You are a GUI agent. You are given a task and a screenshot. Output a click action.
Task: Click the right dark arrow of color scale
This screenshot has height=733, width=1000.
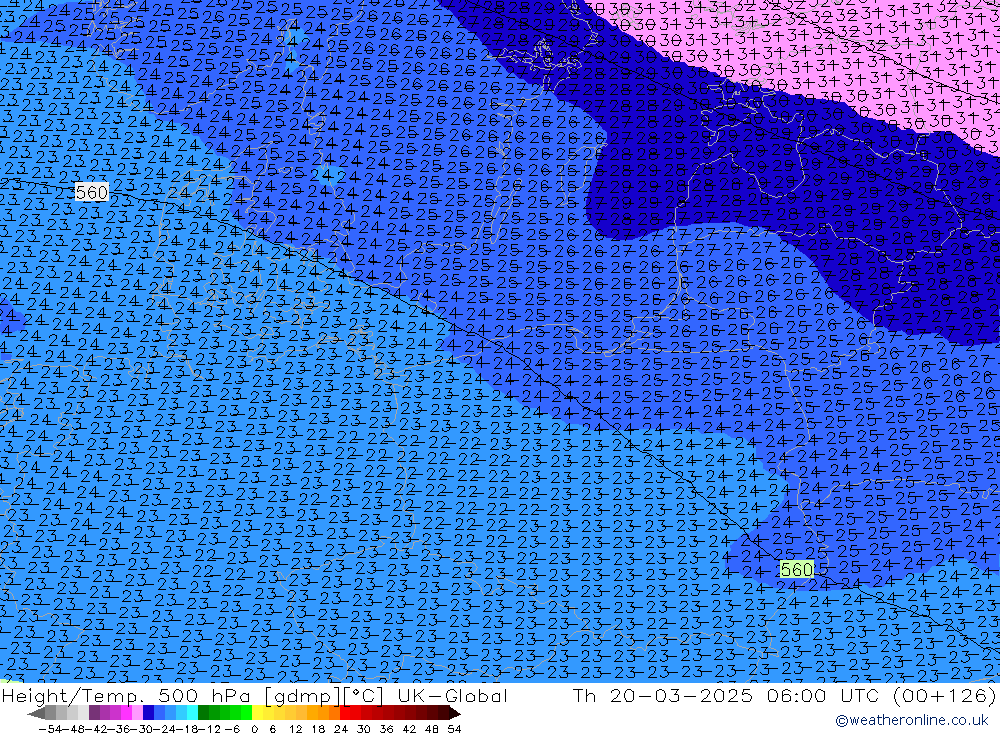tap(455, 713)
